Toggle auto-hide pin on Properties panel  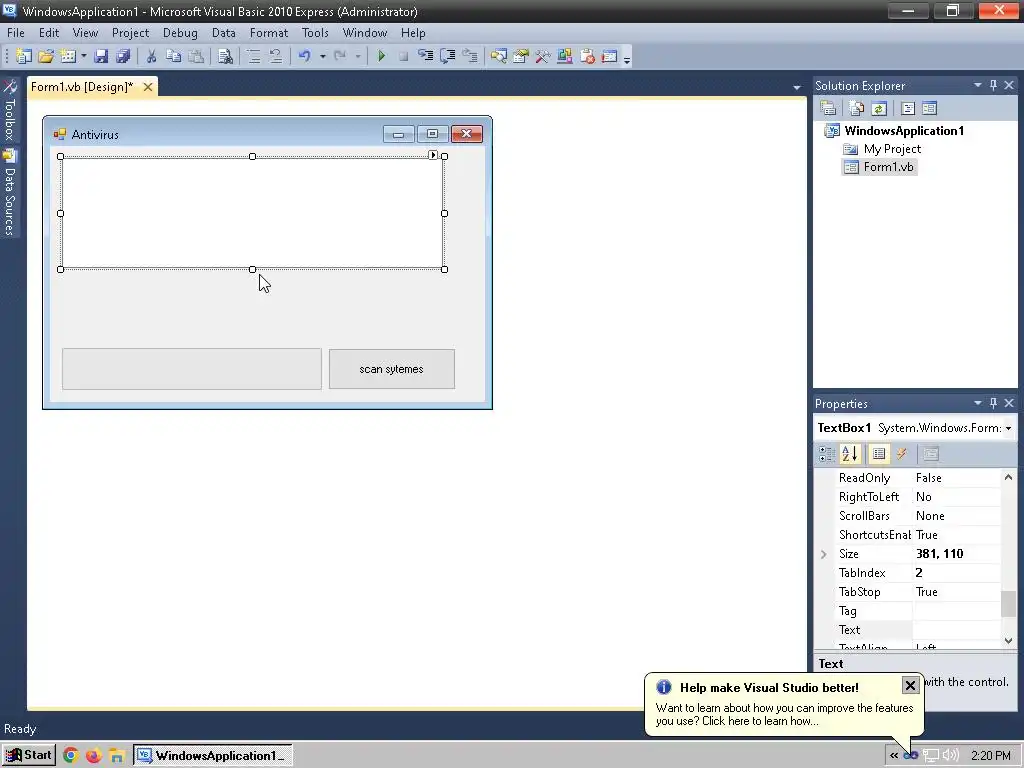tap(993, 403)
